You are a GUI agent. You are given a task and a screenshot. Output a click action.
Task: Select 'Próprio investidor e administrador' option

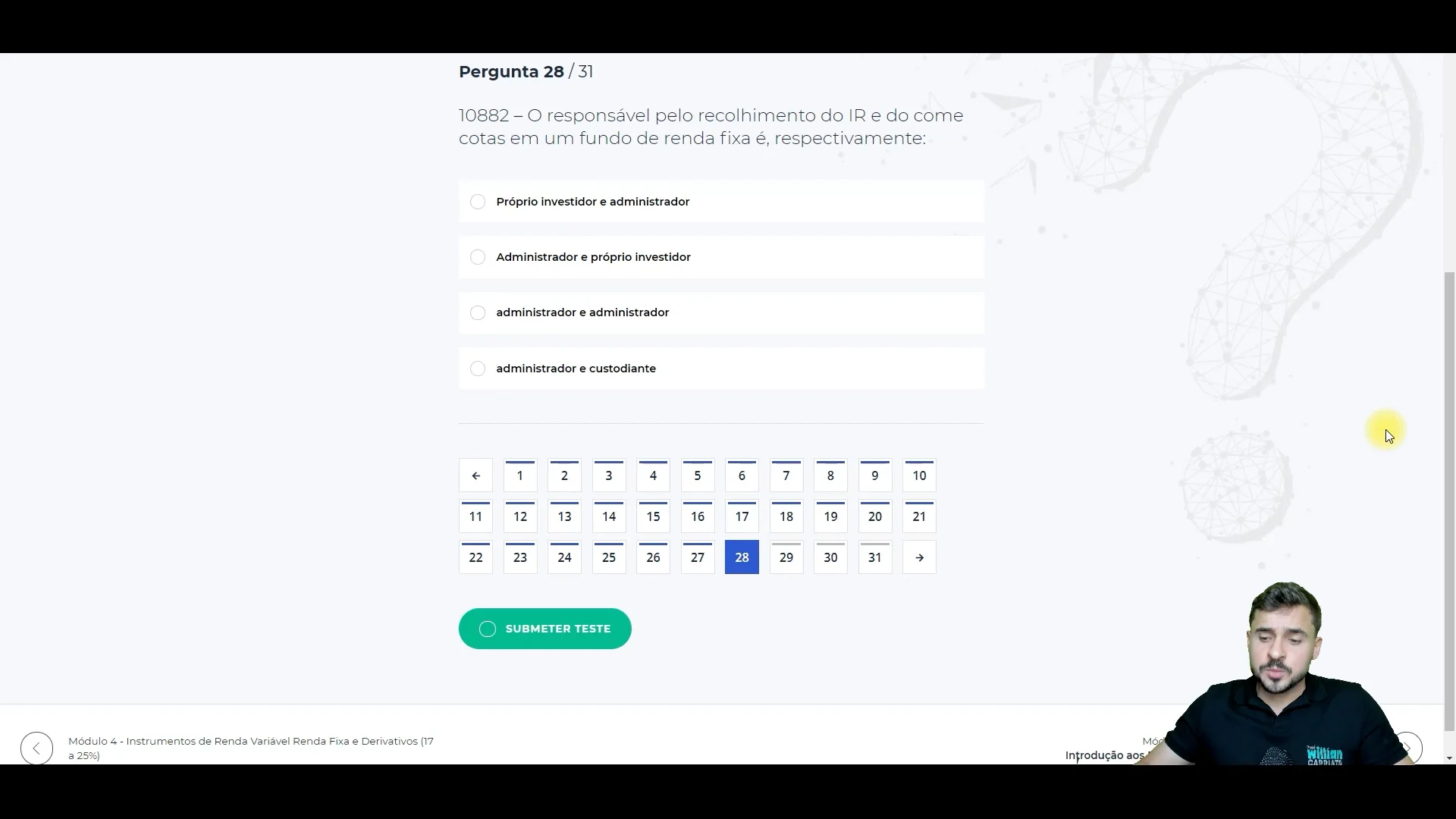(x=721, y=202)
